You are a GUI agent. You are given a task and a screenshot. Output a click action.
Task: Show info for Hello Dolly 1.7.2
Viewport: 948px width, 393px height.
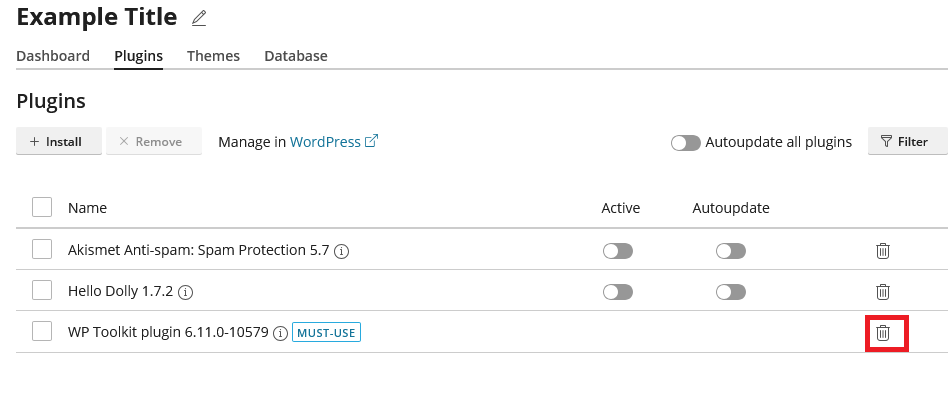[186, 293]
